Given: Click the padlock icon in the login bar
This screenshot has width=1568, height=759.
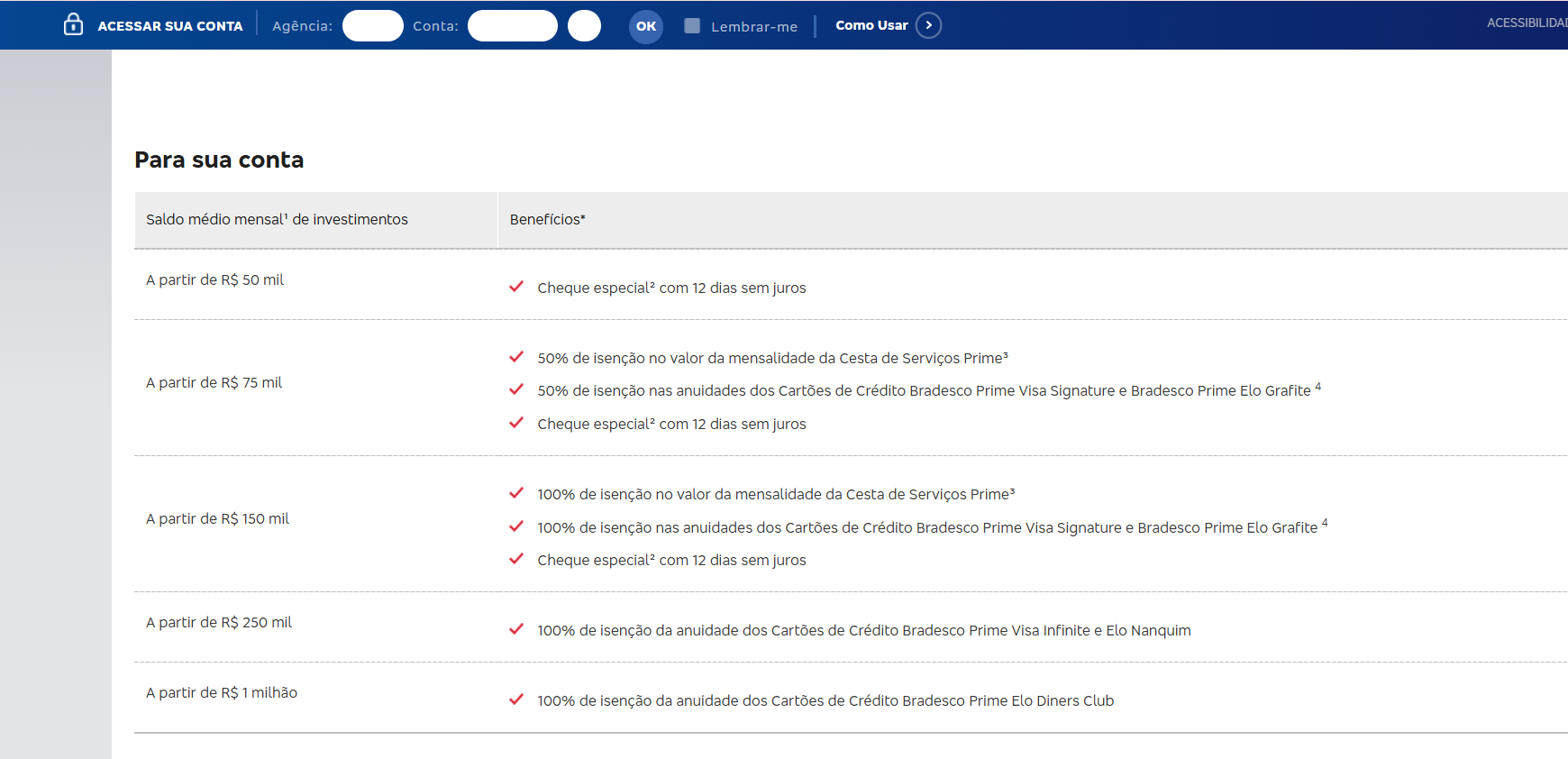Looking at the screenshot, I should (73, 24).
